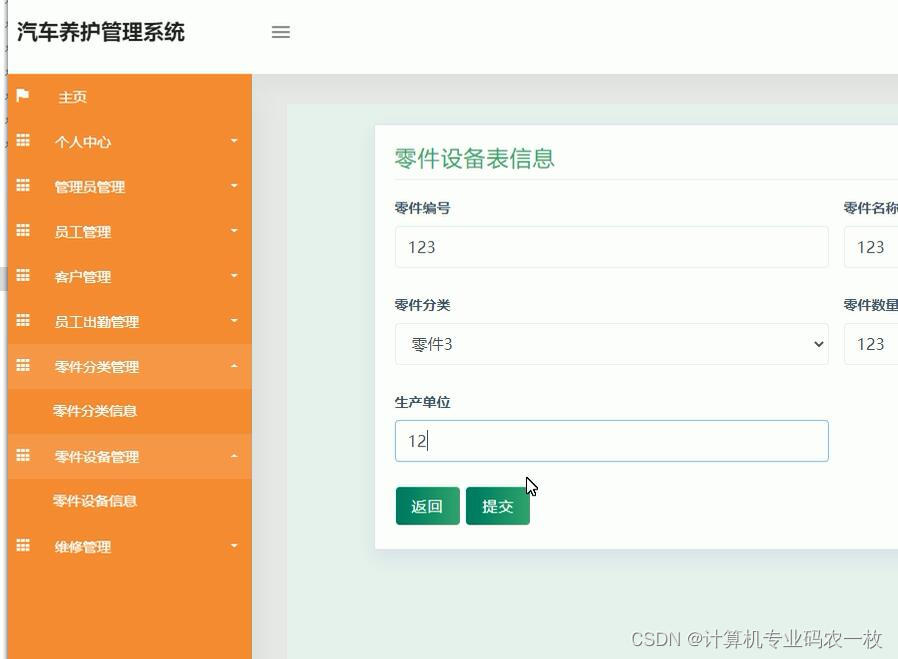The width and height of the screenshot is (898, 659).
Task: Select the 零件设备信息 submenu item
Action: [x=94, y=501]
